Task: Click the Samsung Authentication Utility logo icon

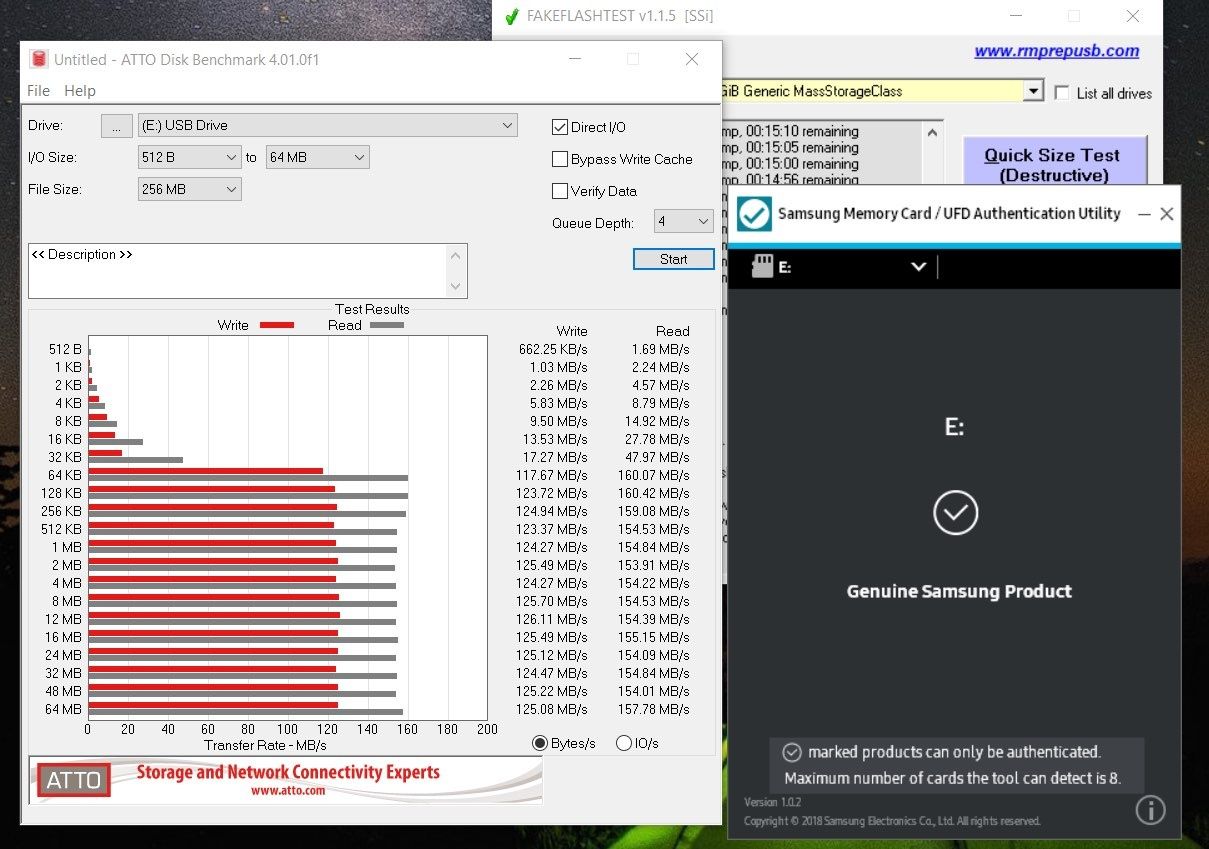Action: [754, 214]
